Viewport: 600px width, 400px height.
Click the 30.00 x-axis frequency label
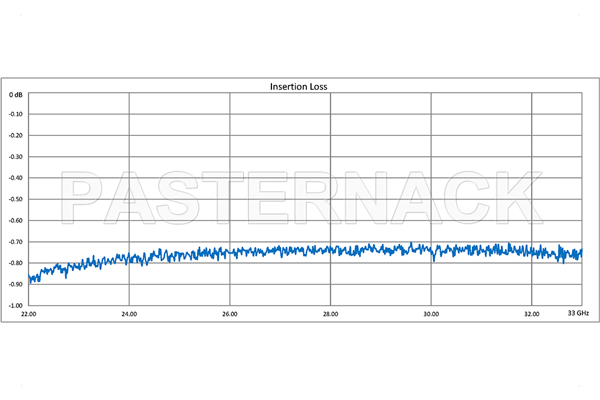coord(430,313)
